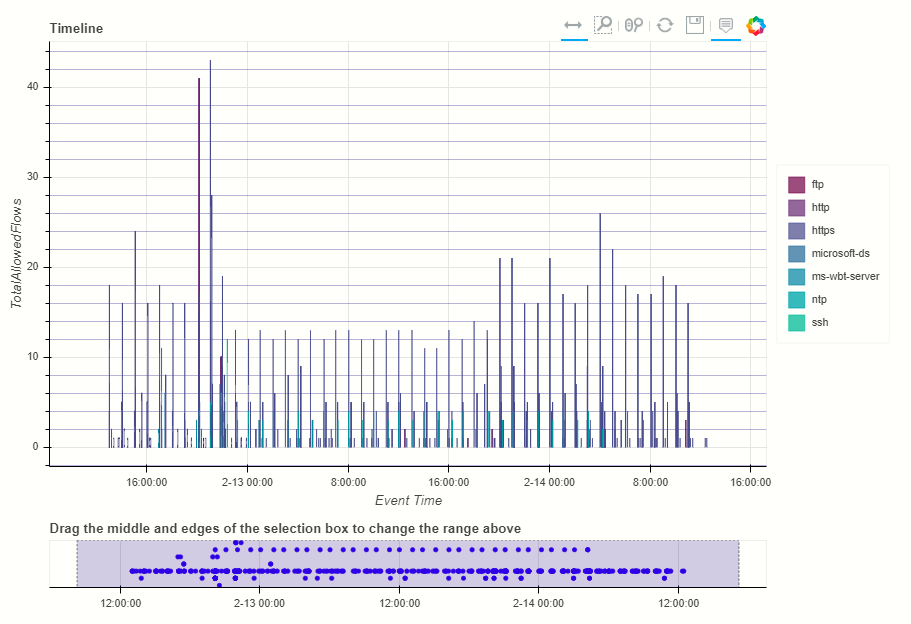The image size is (911, 624).
Task: Select the http legend label
Action: [820, 207]
